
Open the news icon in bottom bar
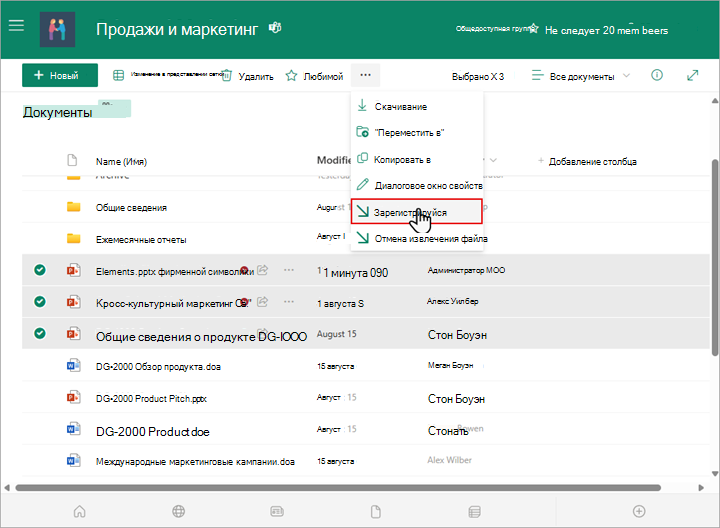point(277,511)
